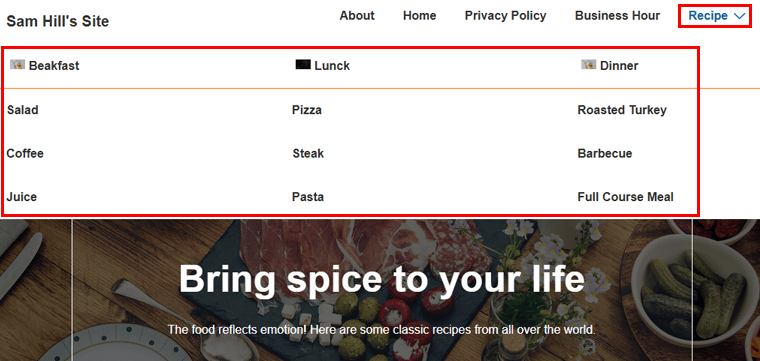
Task: Choose the Pasta recipe link
Action: point(308,197)
